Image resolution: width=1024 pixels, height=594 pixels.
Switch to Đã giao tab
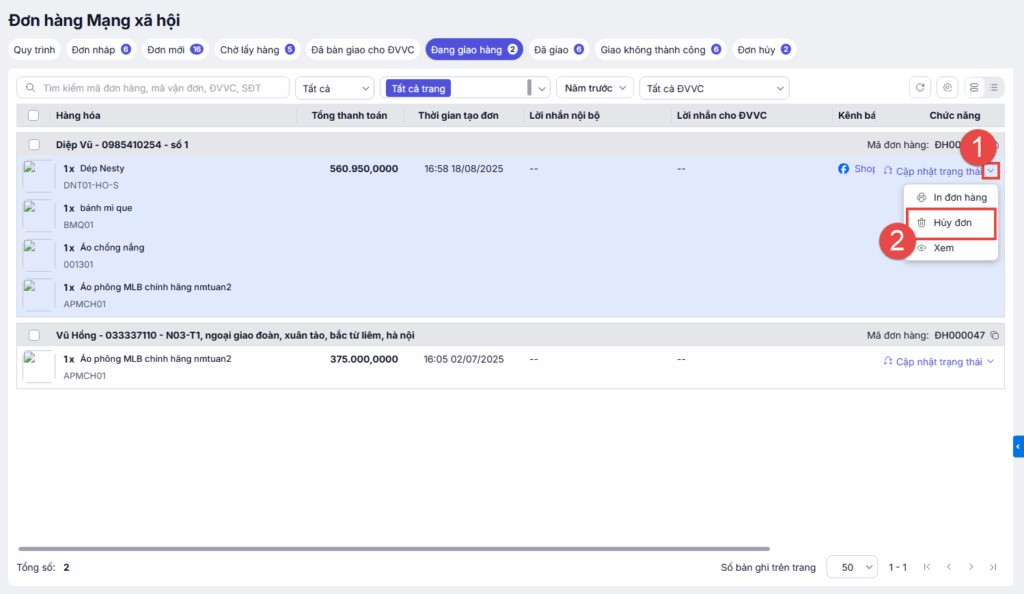pos(558,50)
